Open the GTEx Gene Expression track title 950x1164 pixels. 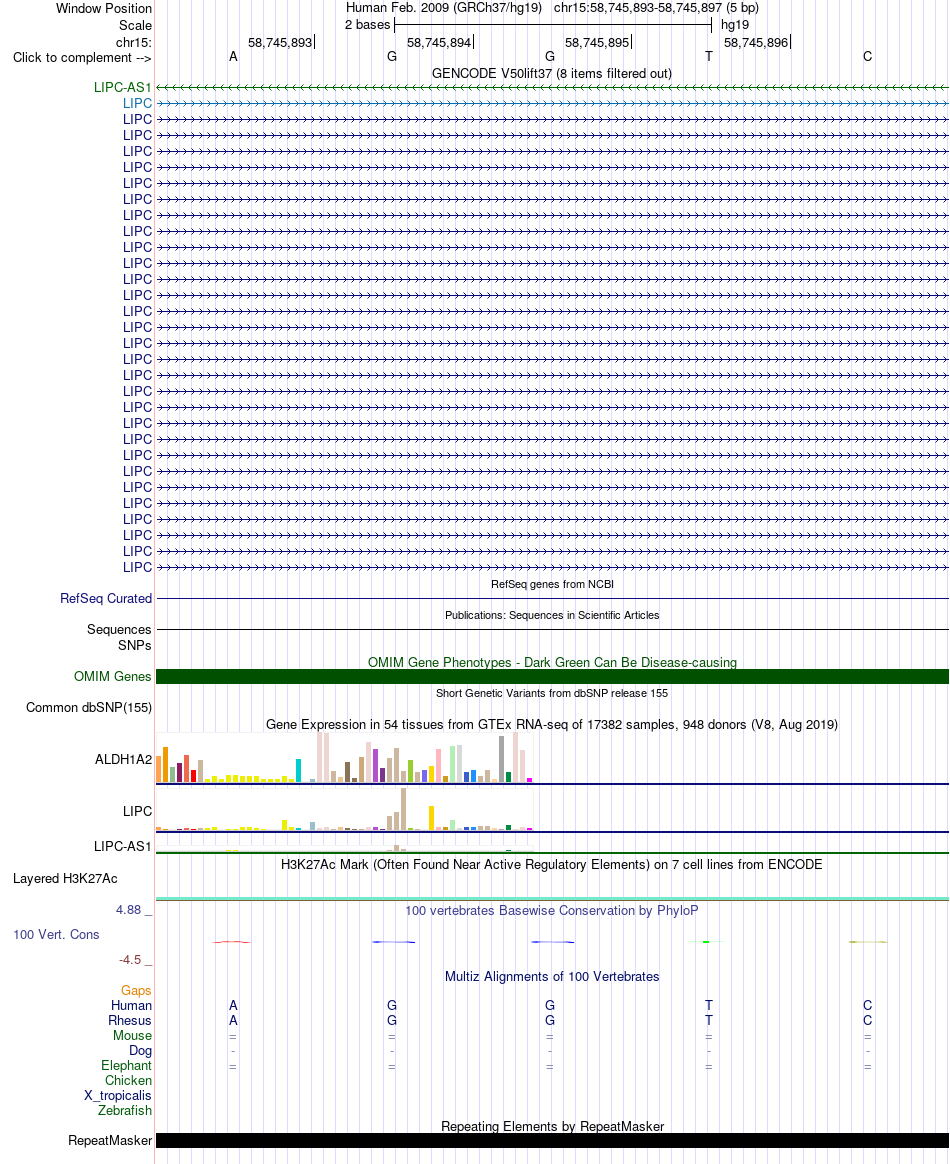coord(551,725)
